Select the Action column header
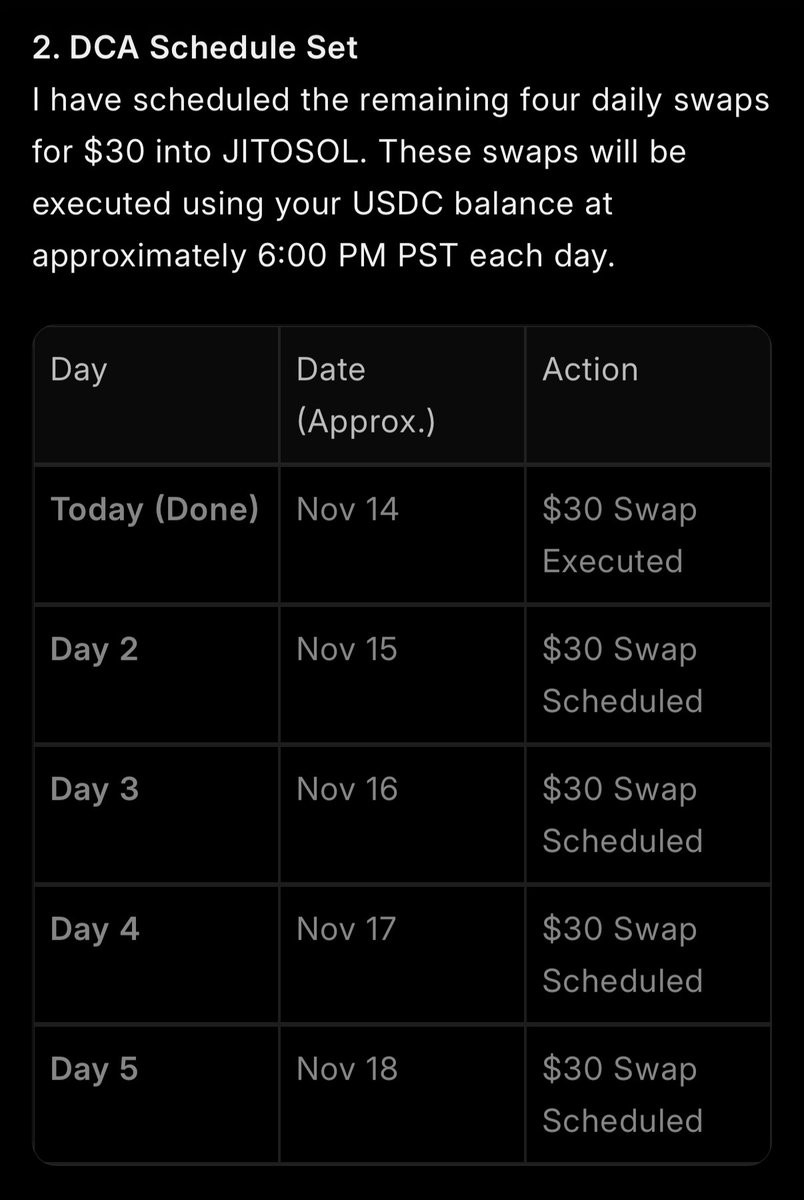Screen dimensions: 804x1200 (x=590, y=369)
